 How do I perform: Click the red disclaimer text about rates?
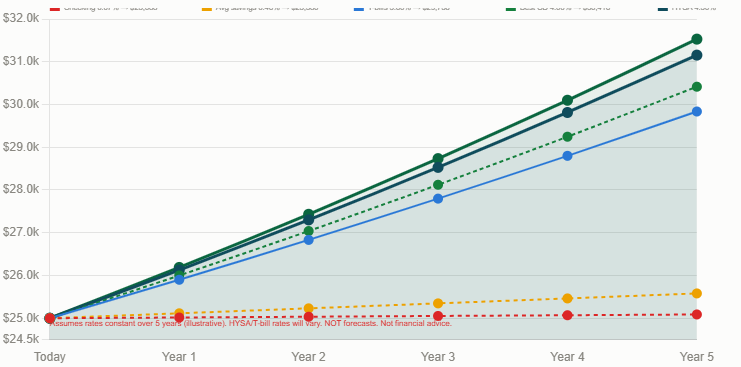click(251, 324)
